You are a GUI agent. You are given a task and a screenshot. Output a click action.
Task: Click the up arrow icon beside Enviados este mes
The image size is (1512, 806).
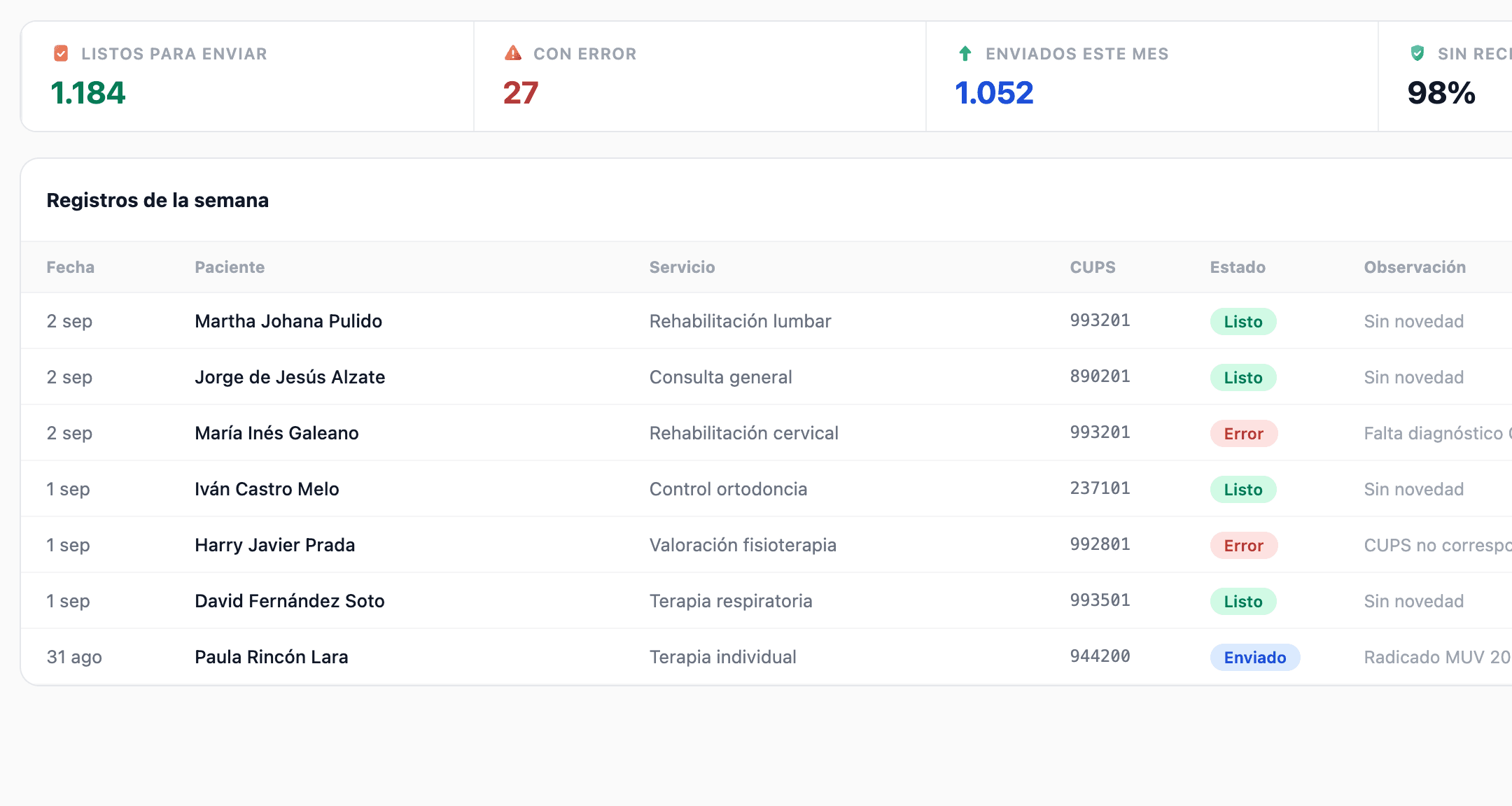(965, 53)
